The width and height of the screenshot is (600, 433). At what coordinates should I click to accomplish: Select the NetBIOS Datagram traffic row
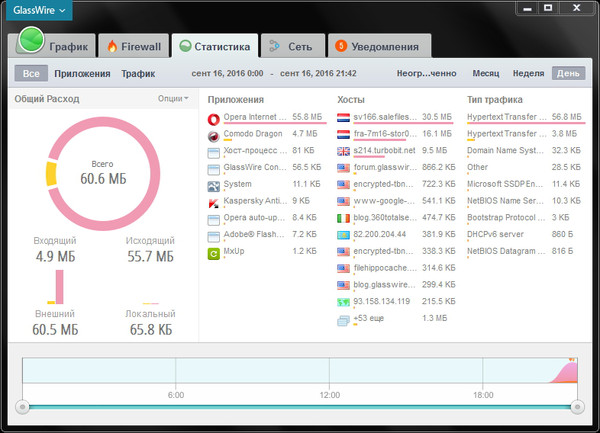tap(525, 251)
